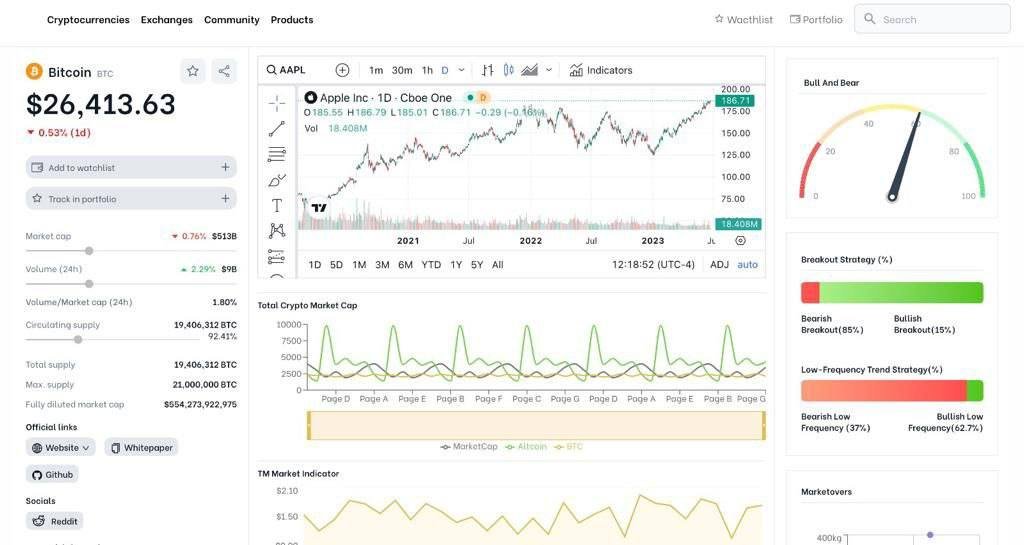1024x545 pixels.
Task: Click the 12:18:52 (UTC-4) timezone
Action: click(x=653, y=265)
